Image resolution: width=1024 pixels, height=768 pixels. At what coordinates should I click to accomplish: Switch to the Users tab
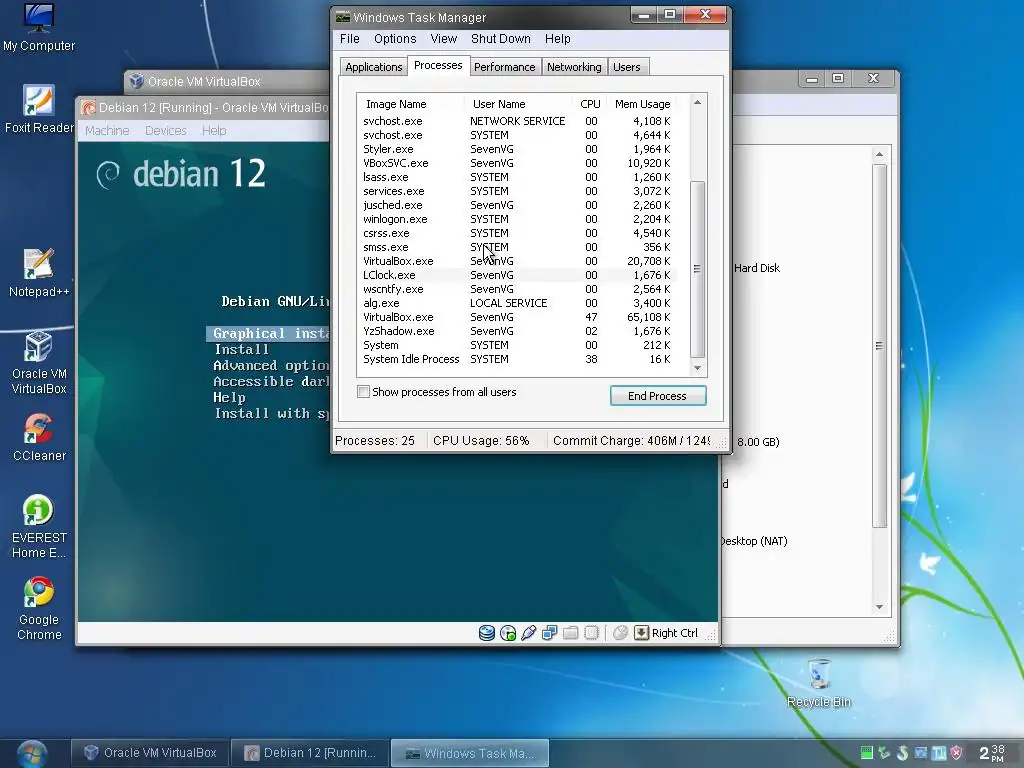click(626, 67)
